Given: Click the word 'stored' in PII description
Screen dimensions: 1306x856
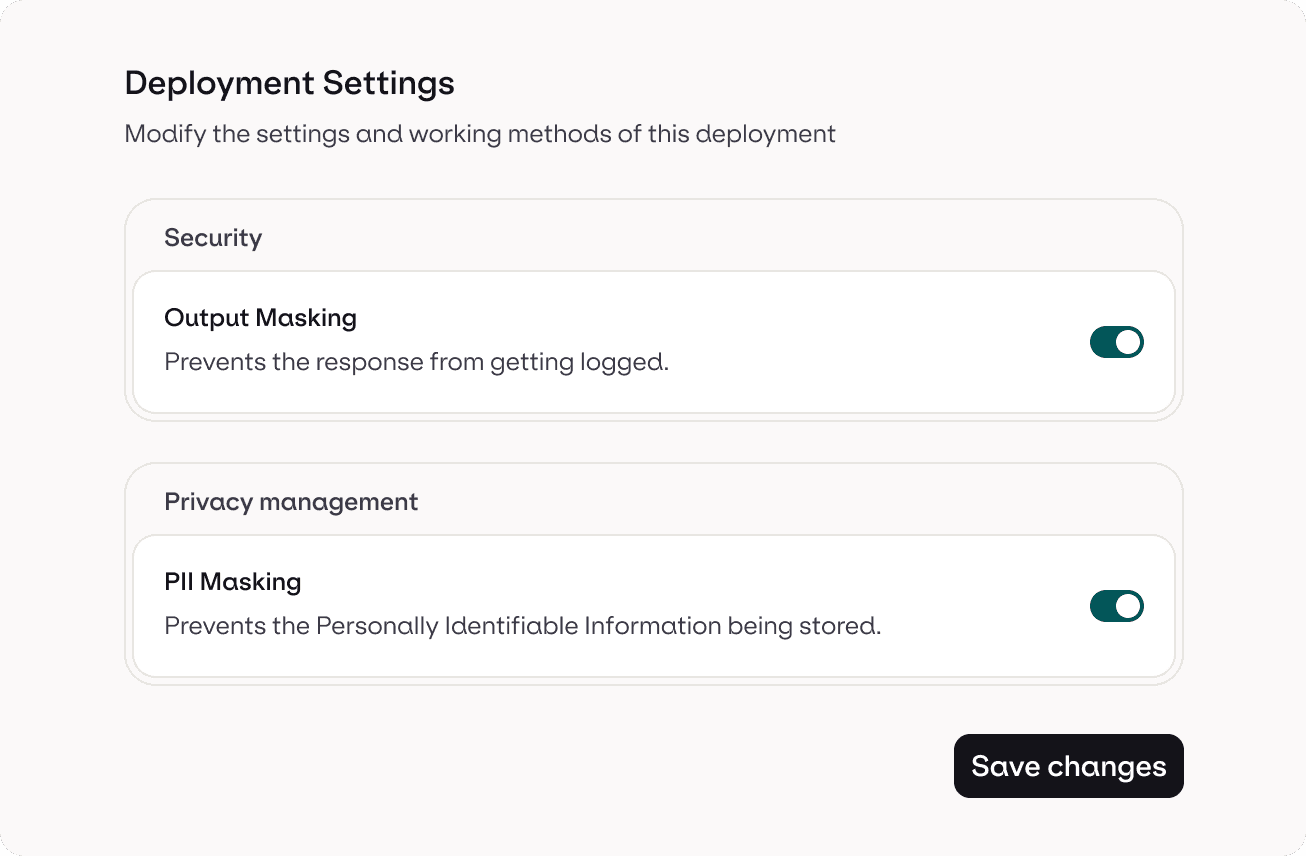Looking at the screenshot, I should [845, 627].
